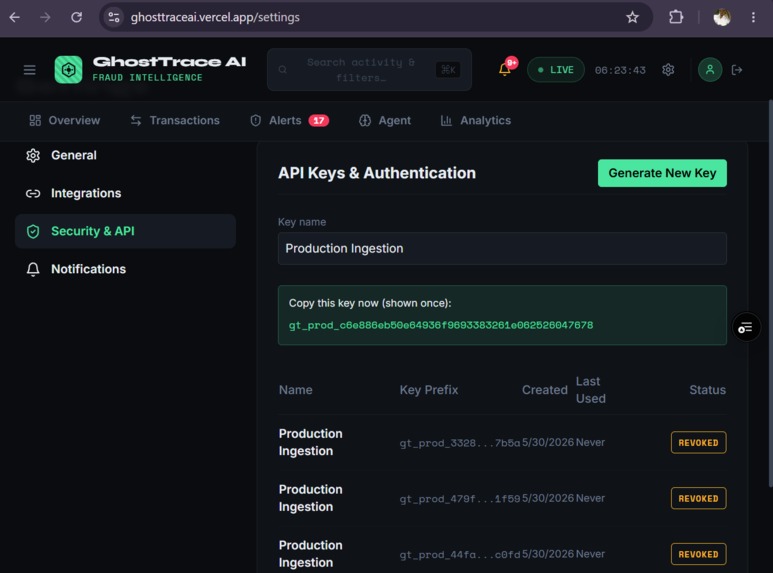Open browser extensions puzzle icon
The height and width of the screenshot is (573, 773).
tap(676, 17)
